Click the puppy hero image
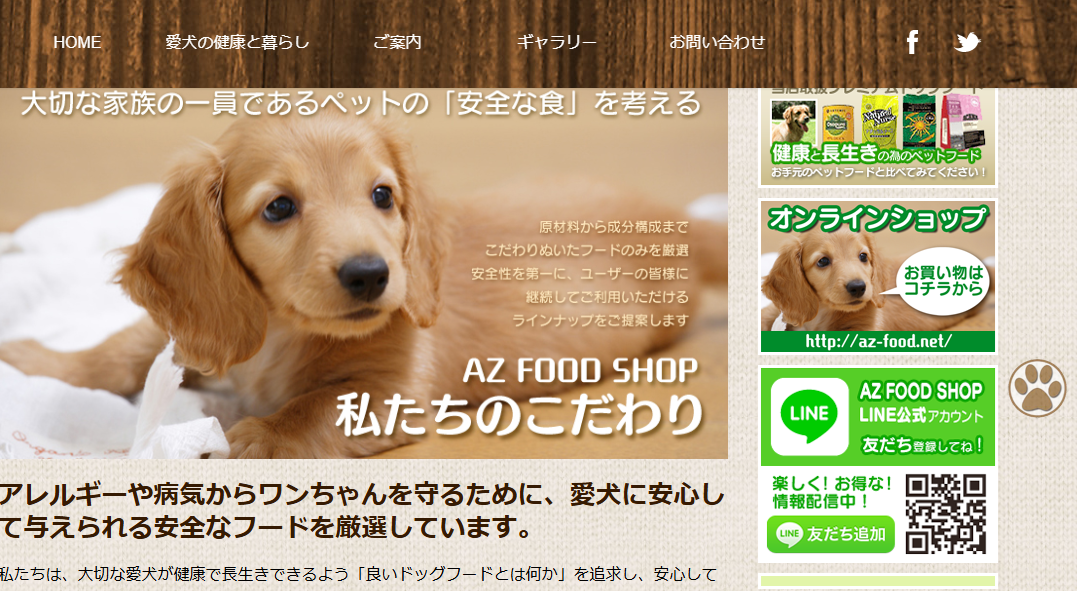Screen dimensions: 1077x591 [363, 274]
